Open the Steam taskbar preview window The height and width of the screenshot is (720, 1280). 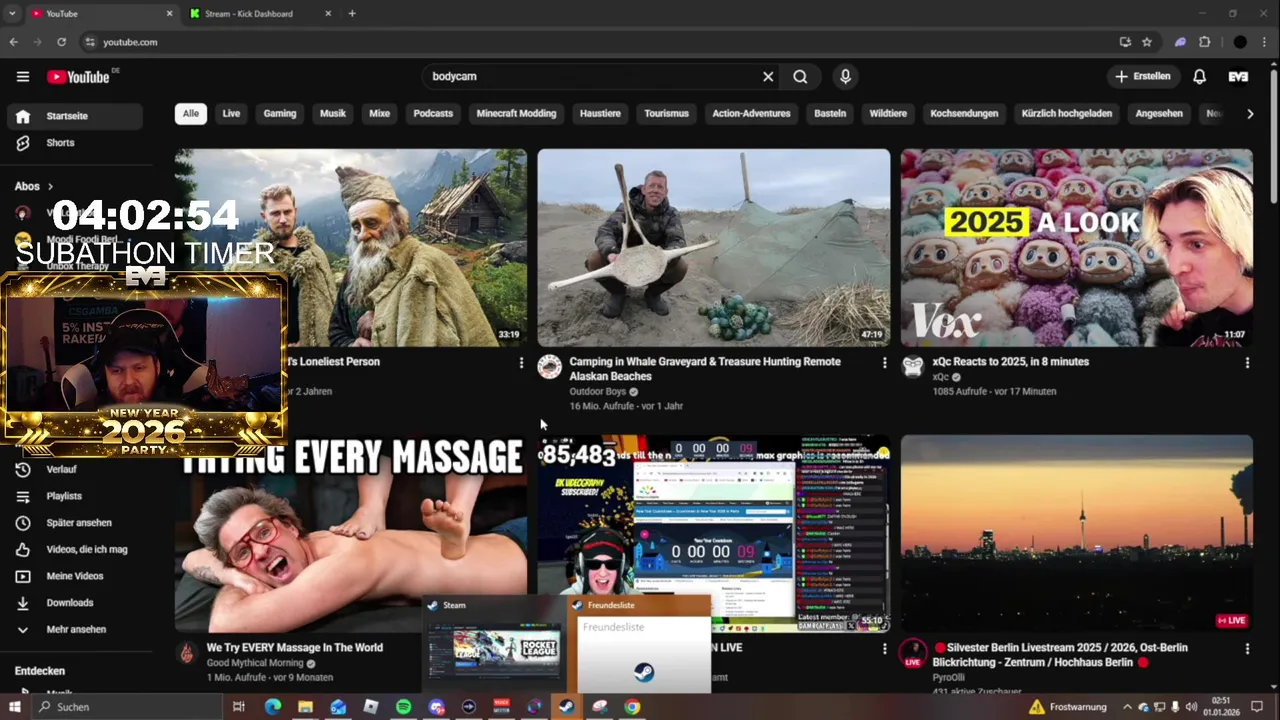pos(495,643)
